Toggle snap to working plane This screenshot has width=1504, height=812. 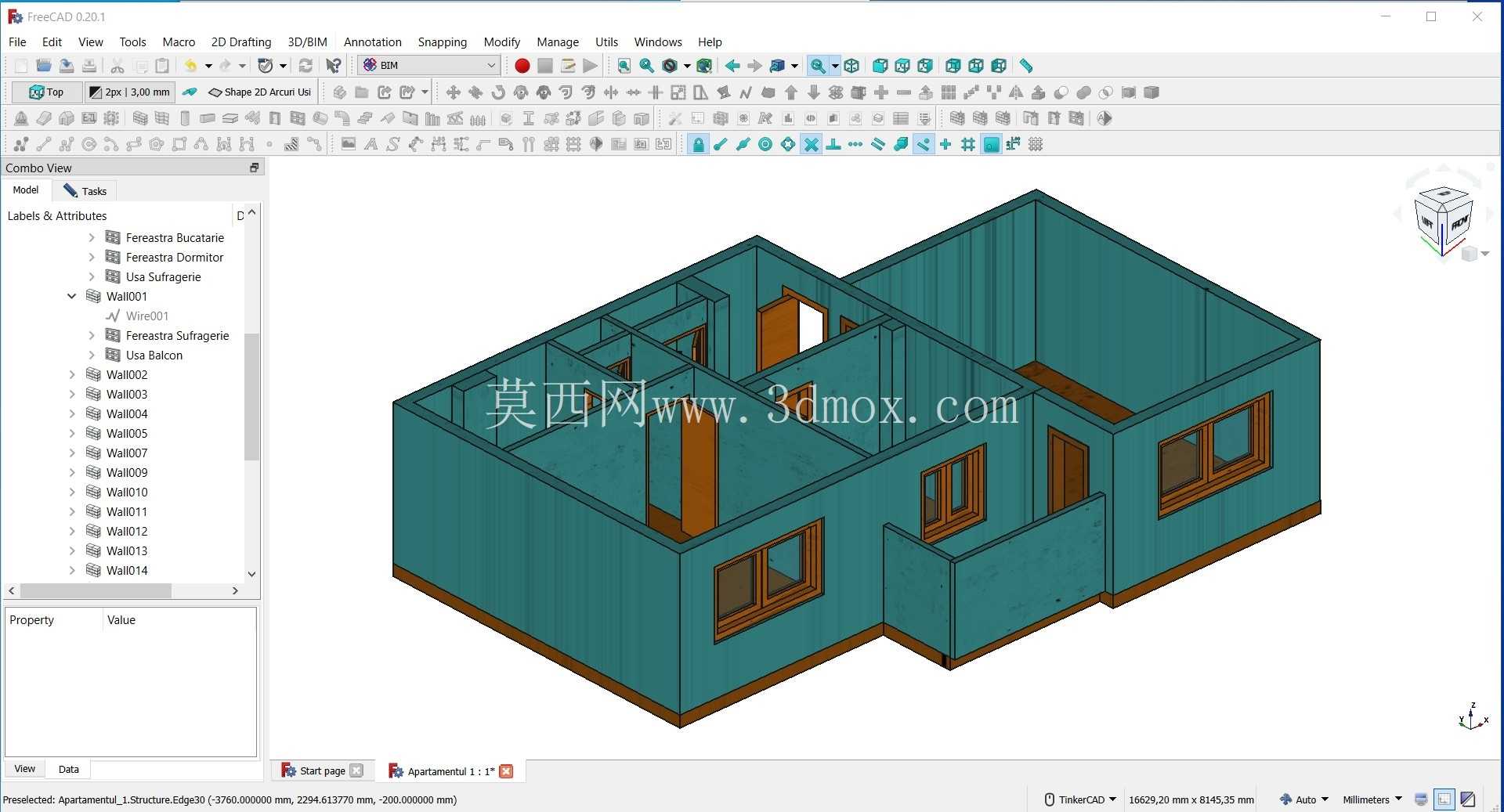[991, 144]
